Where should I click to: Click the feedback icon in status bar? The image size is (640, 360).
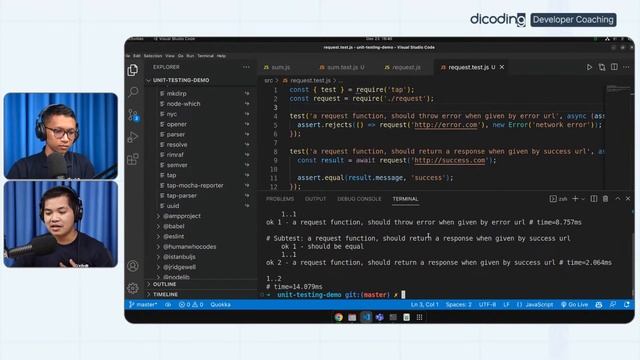point(613,305)
